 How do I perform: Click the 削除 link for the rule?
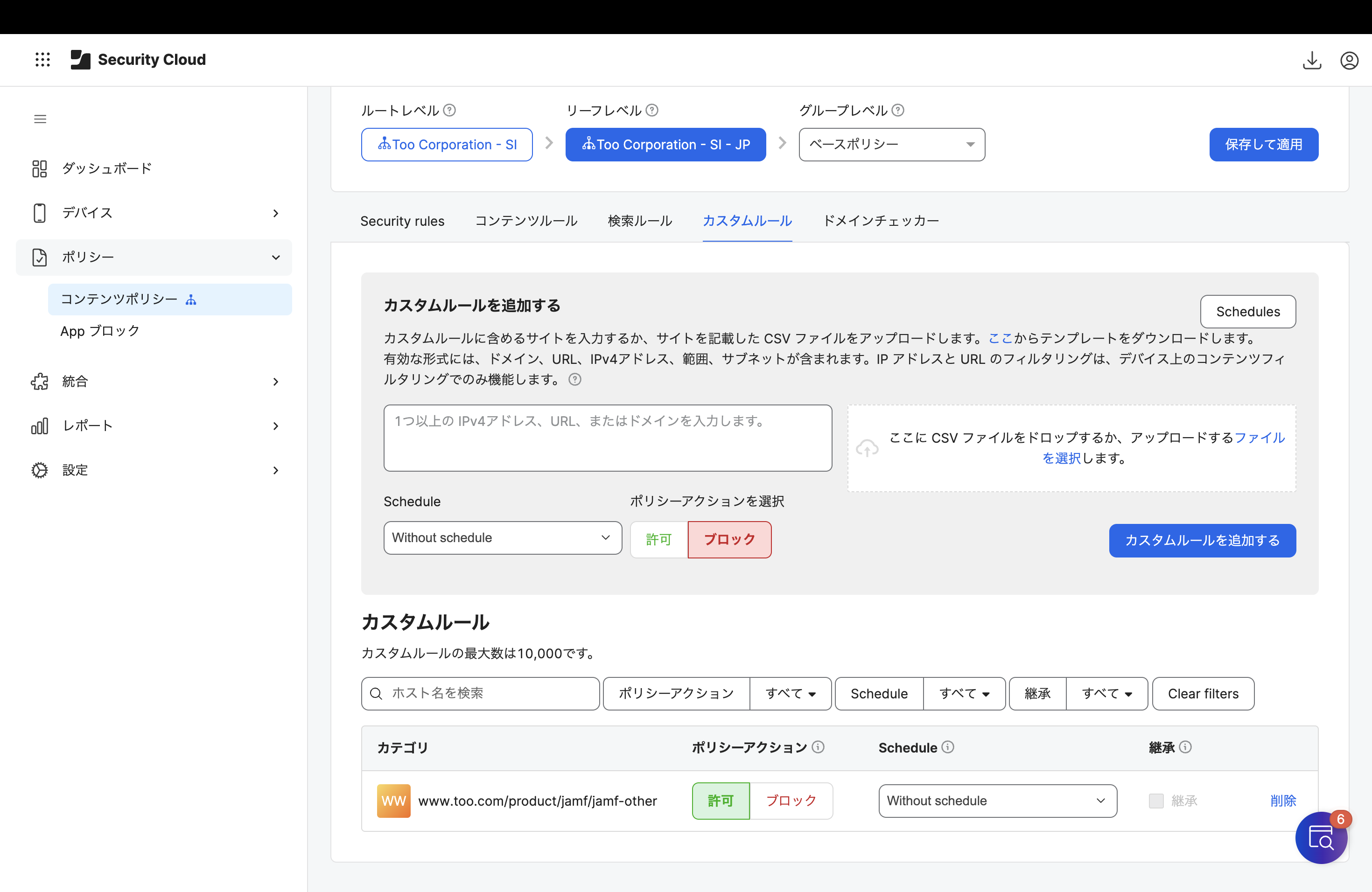click(1283, 801)
